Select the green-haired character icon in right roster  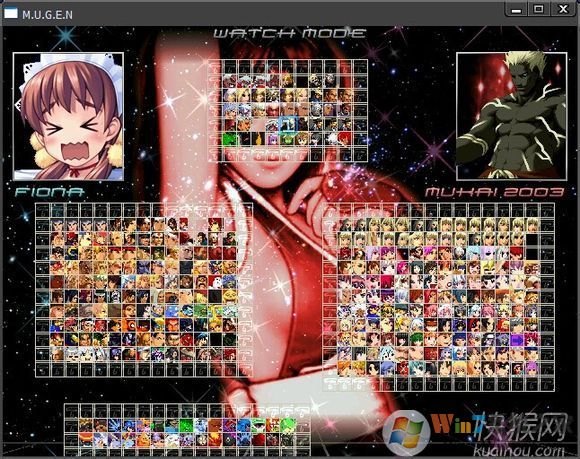(416, 339)
